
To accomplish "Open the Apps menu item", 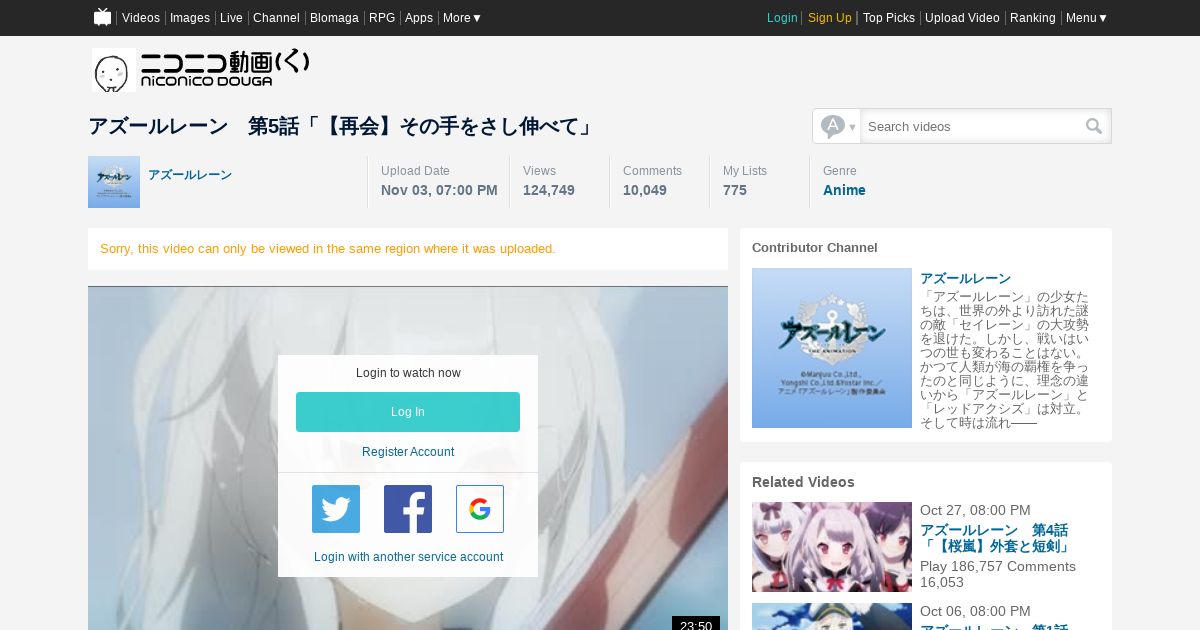I will [419, 18].
